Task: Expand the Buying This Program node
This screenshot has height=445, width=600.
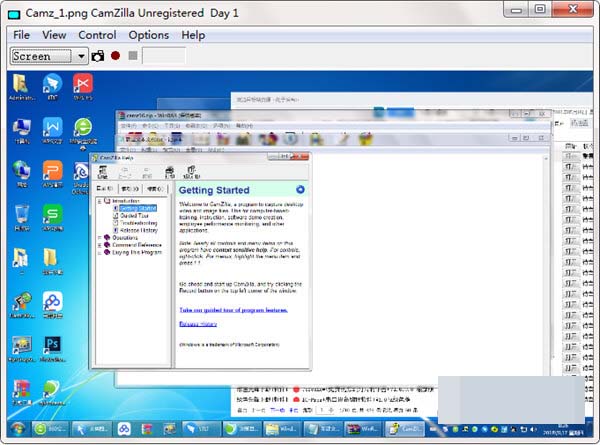Action: tap(99, 253)
